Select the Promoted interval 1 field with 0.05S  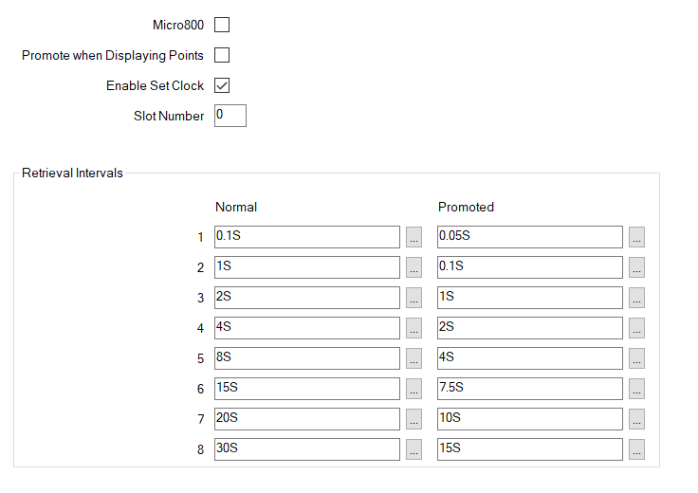530,237
